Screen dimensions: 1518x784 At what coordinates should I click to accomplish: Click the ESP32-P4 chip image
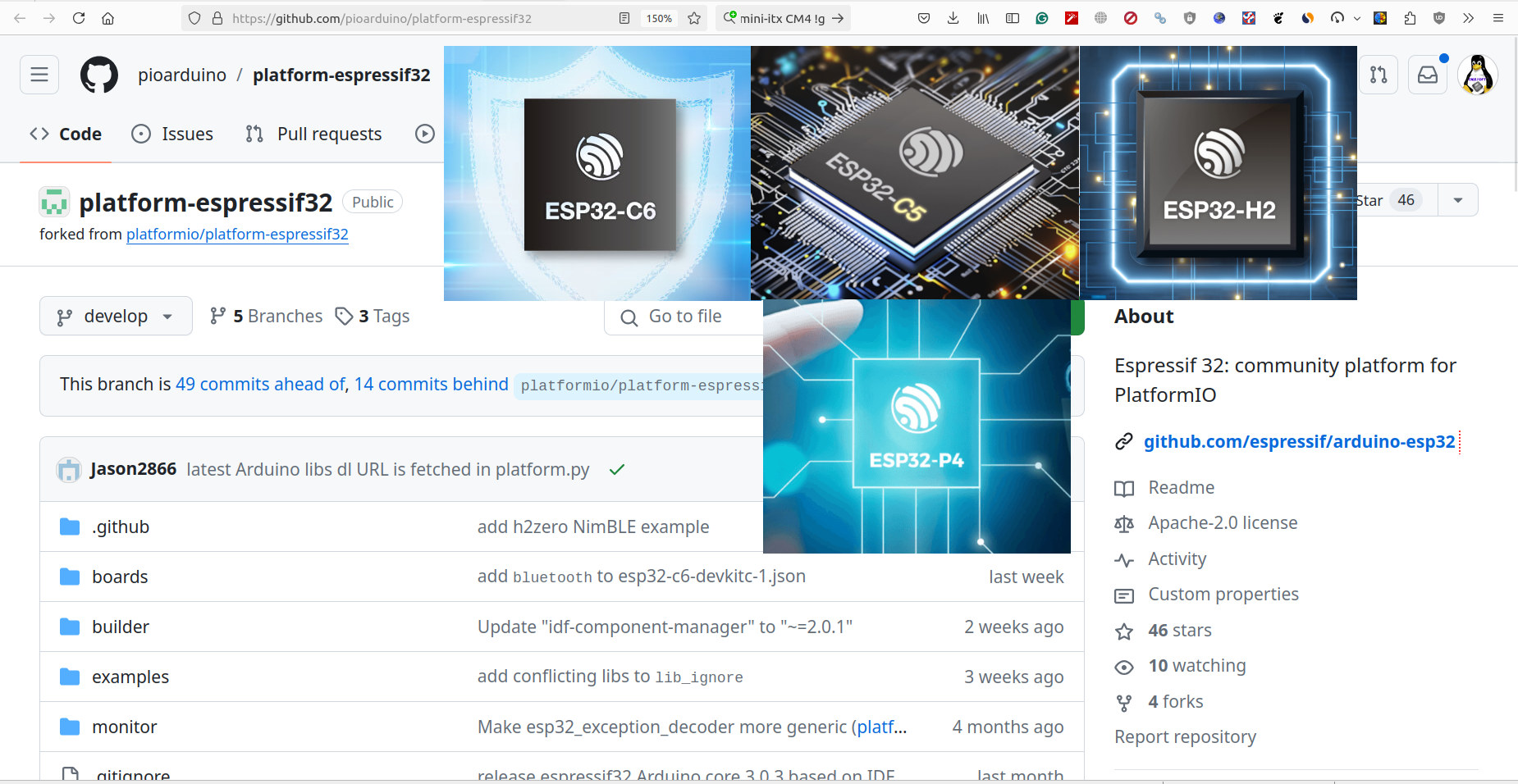pyautogui.click(x=917, y=426)
